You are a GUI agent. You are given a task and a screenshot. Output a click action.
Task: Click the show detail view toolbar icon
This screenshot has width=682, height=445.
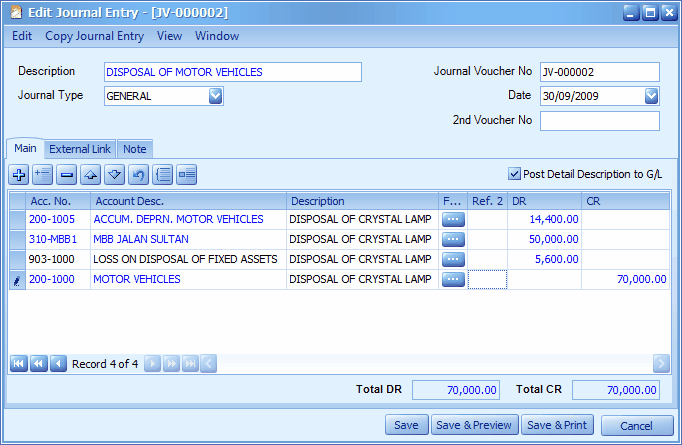(x=187, y=175)
